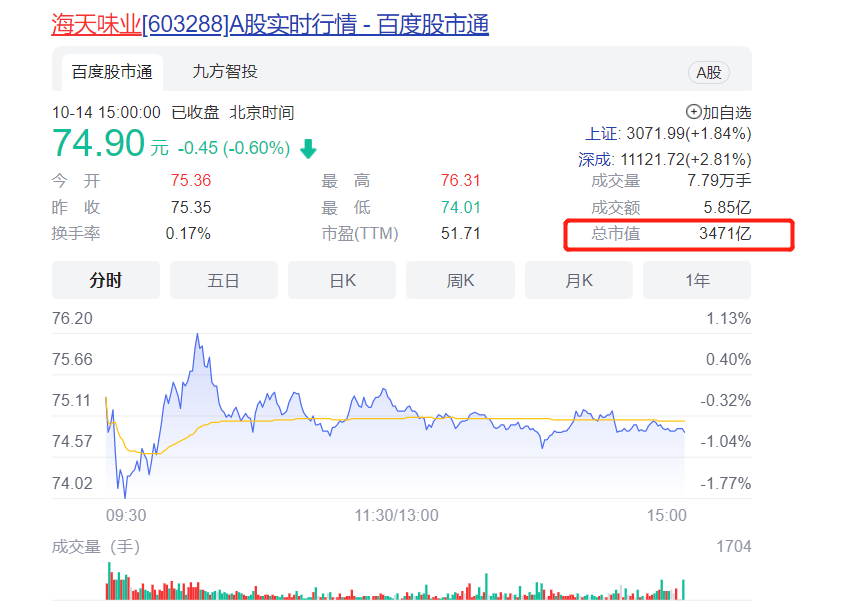Click the -1.77% percentage axis label

(x=726, y=483)
